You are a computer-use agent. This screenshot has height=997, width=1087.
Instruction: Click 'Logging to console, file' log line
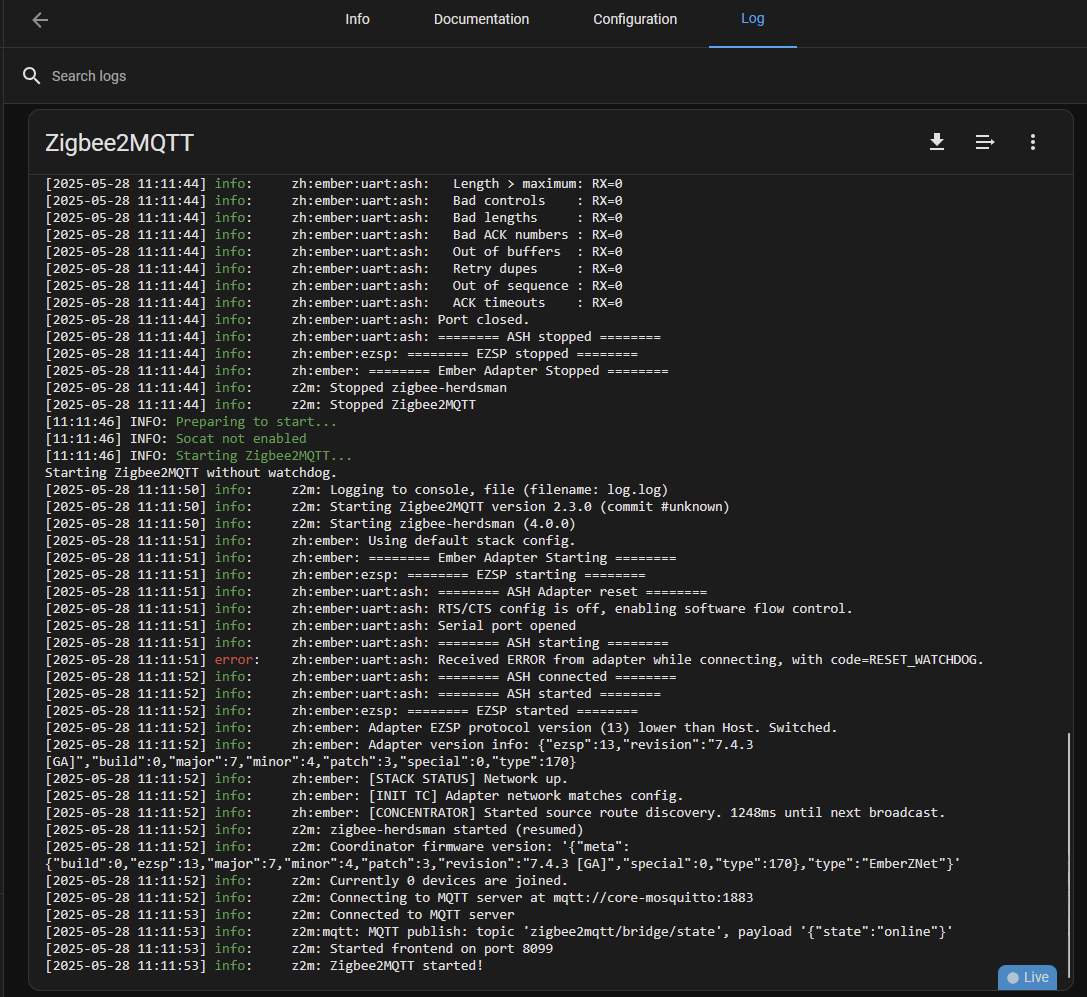click(x=356, y=489)
